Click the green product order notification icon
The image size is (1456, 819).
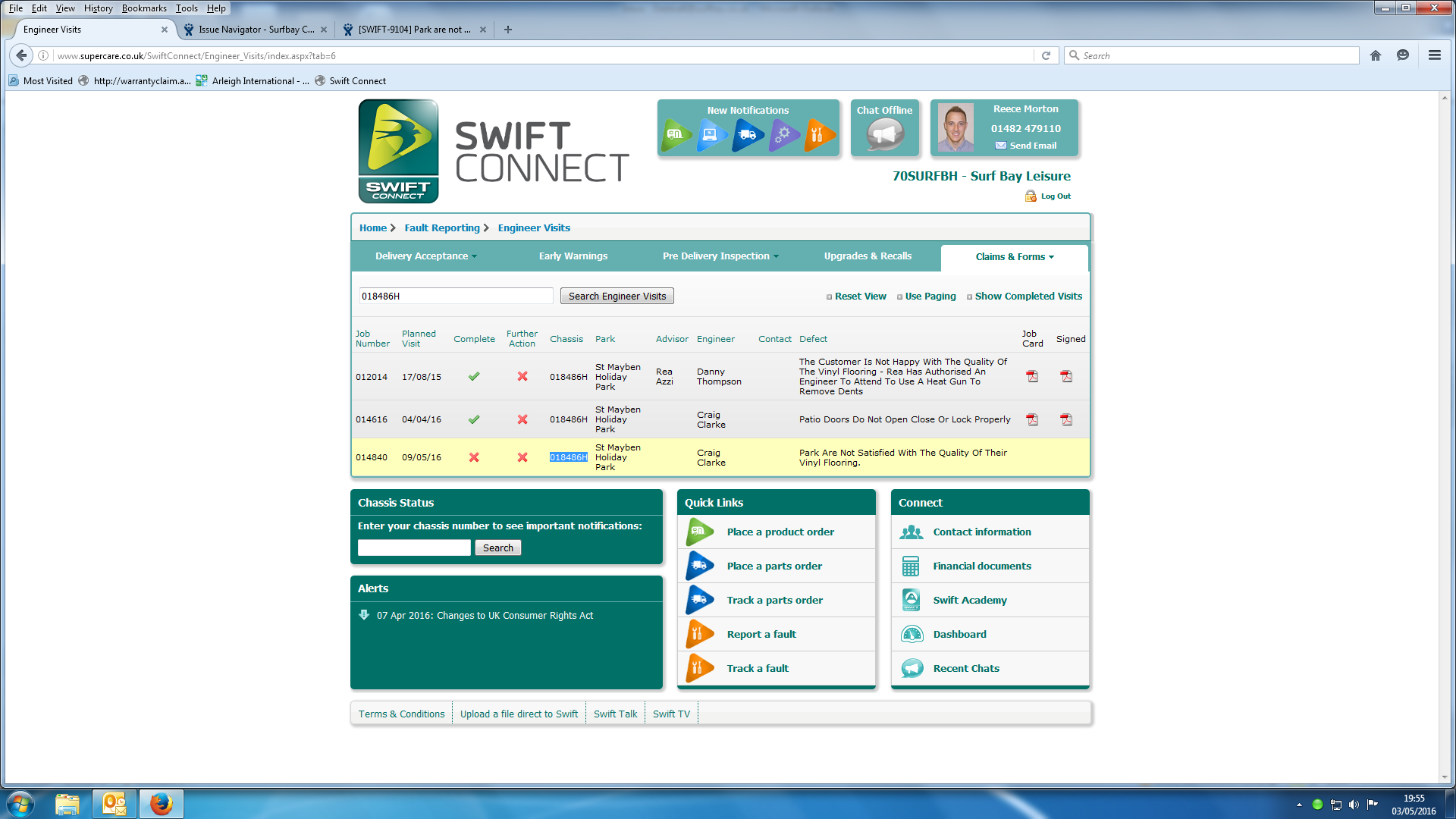coord(675,135)
